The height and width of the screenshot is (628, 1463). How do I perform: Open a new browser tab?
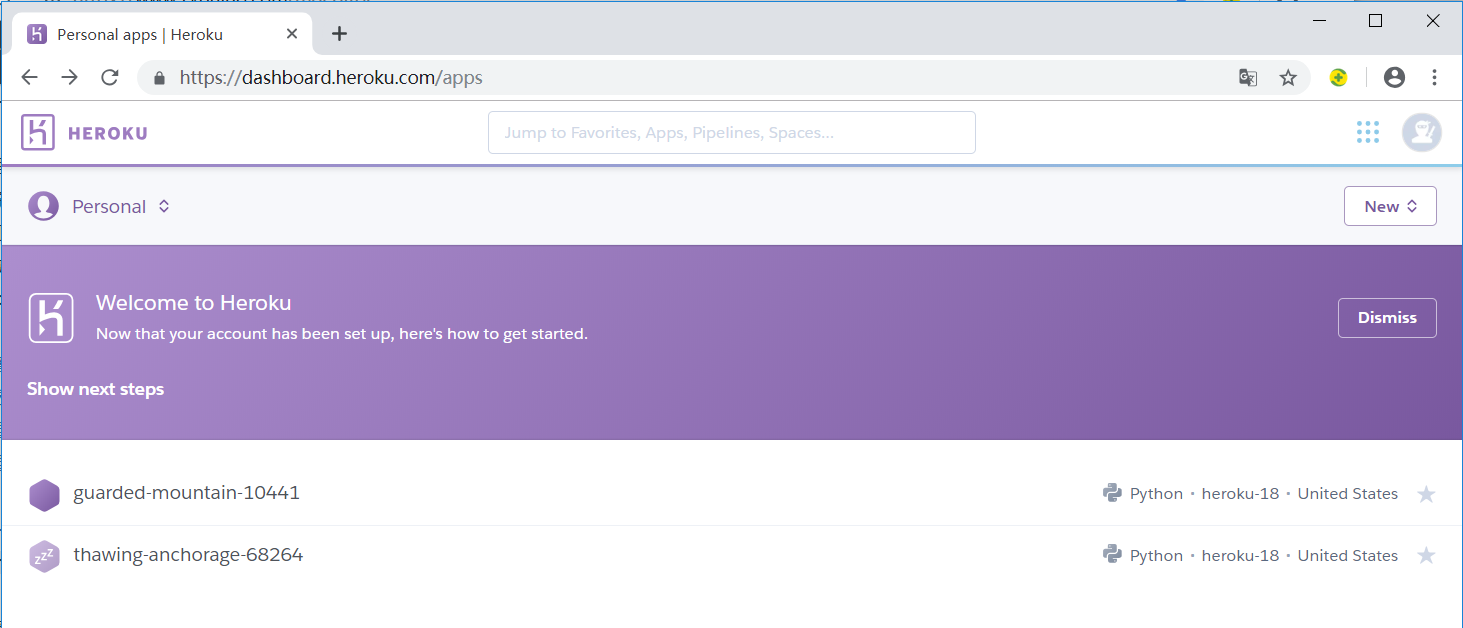point(339,34)
